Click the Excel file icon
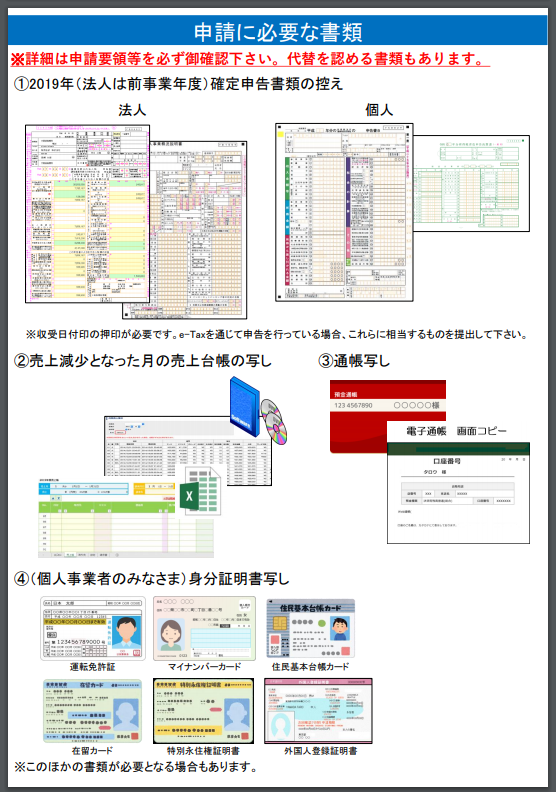556x792 pixels. coord(199,492)
